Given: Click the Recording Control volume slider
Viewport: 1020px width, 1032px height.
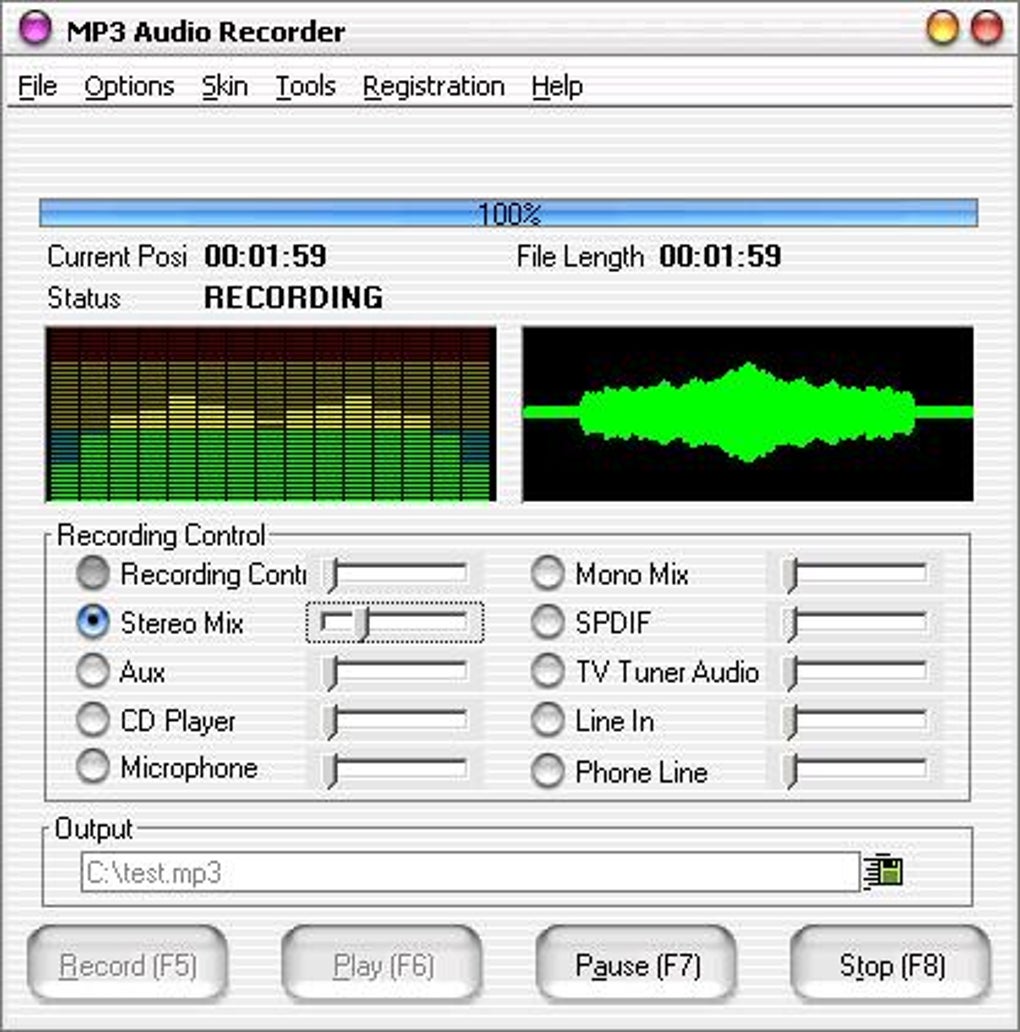Looking at the screenshot, I should (x=395, y=573).
